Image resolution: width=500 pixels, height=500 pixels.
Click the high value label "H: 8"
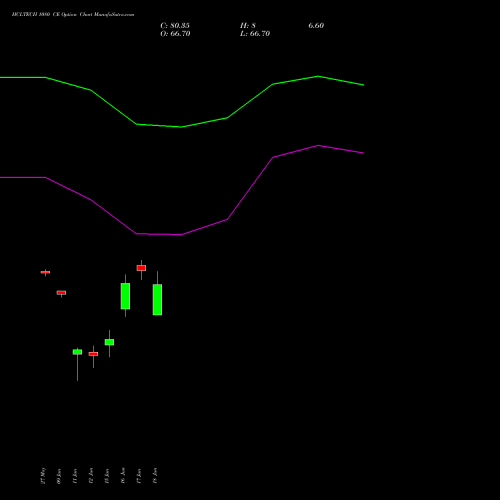(248, 26)
